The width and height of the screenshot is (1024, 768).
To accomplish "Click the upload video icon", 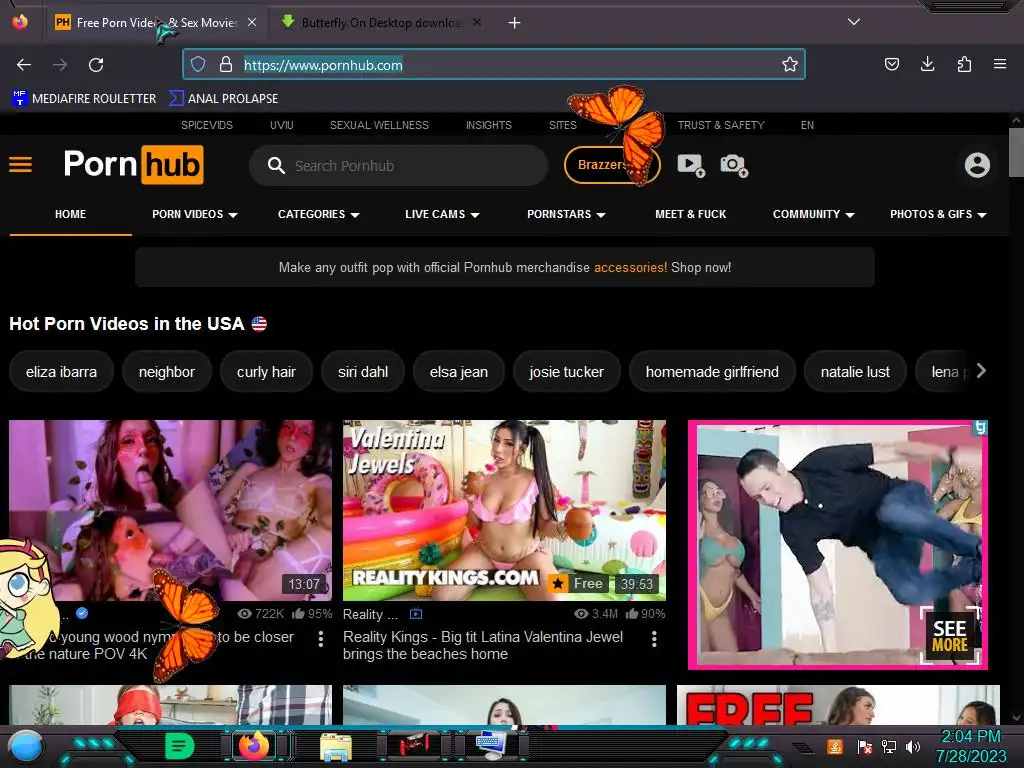I will [x=691, y=165].
